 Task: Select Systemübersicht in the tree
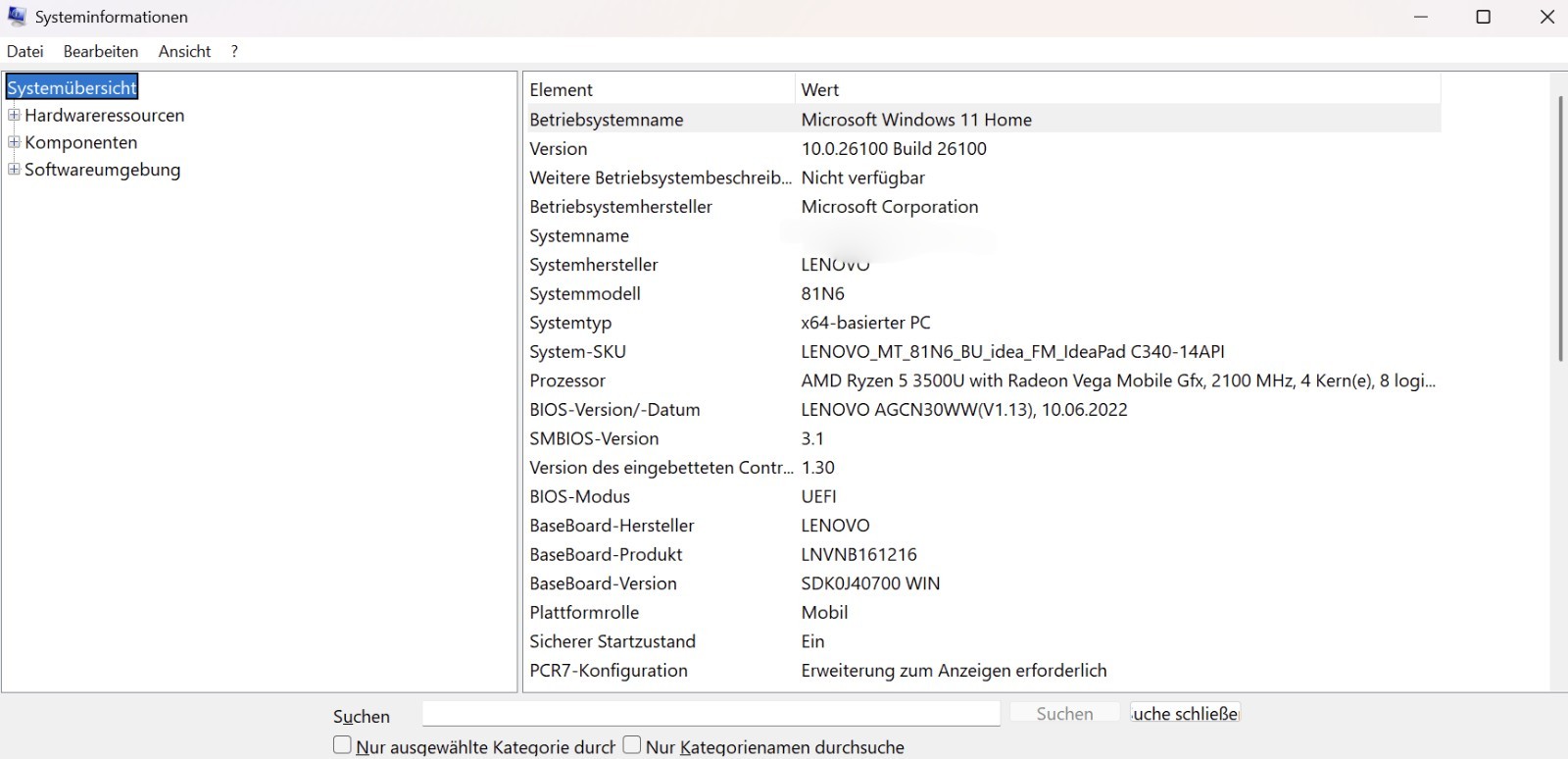[x=72, y=87]
